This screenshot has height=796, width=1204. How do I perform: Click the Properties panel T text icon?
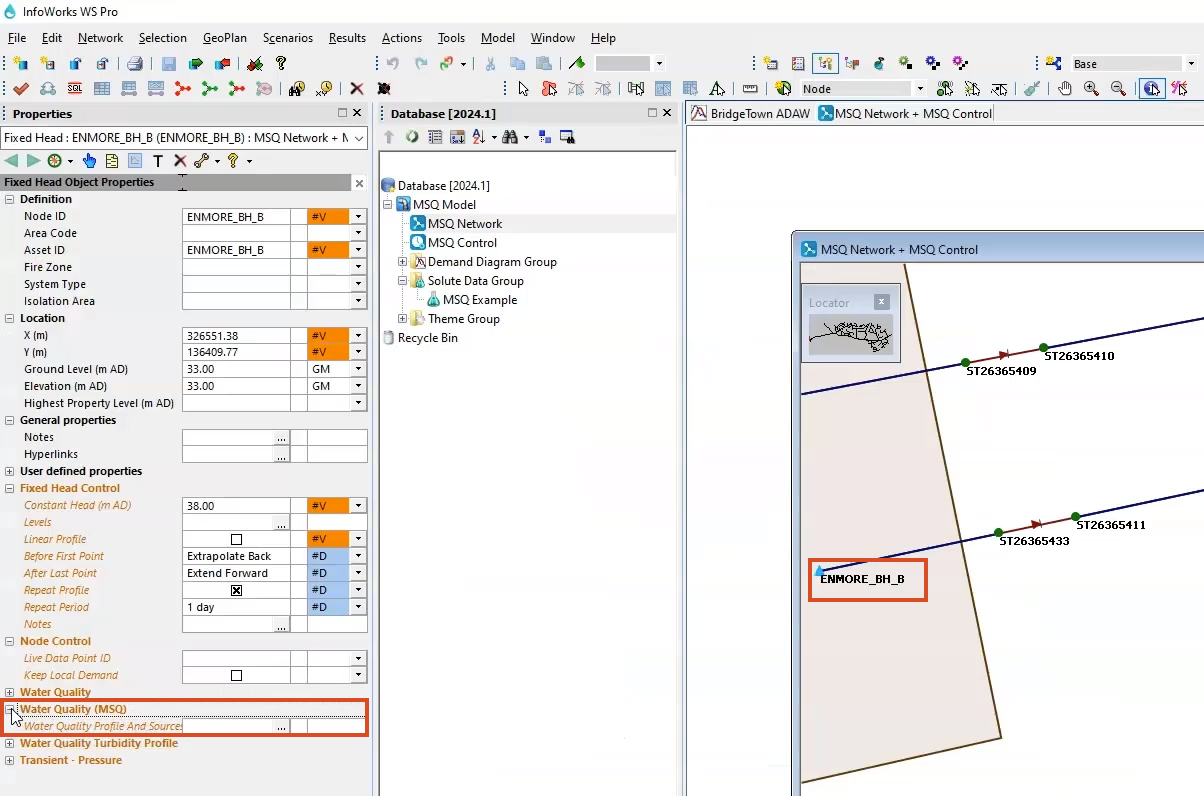(158, 160)
